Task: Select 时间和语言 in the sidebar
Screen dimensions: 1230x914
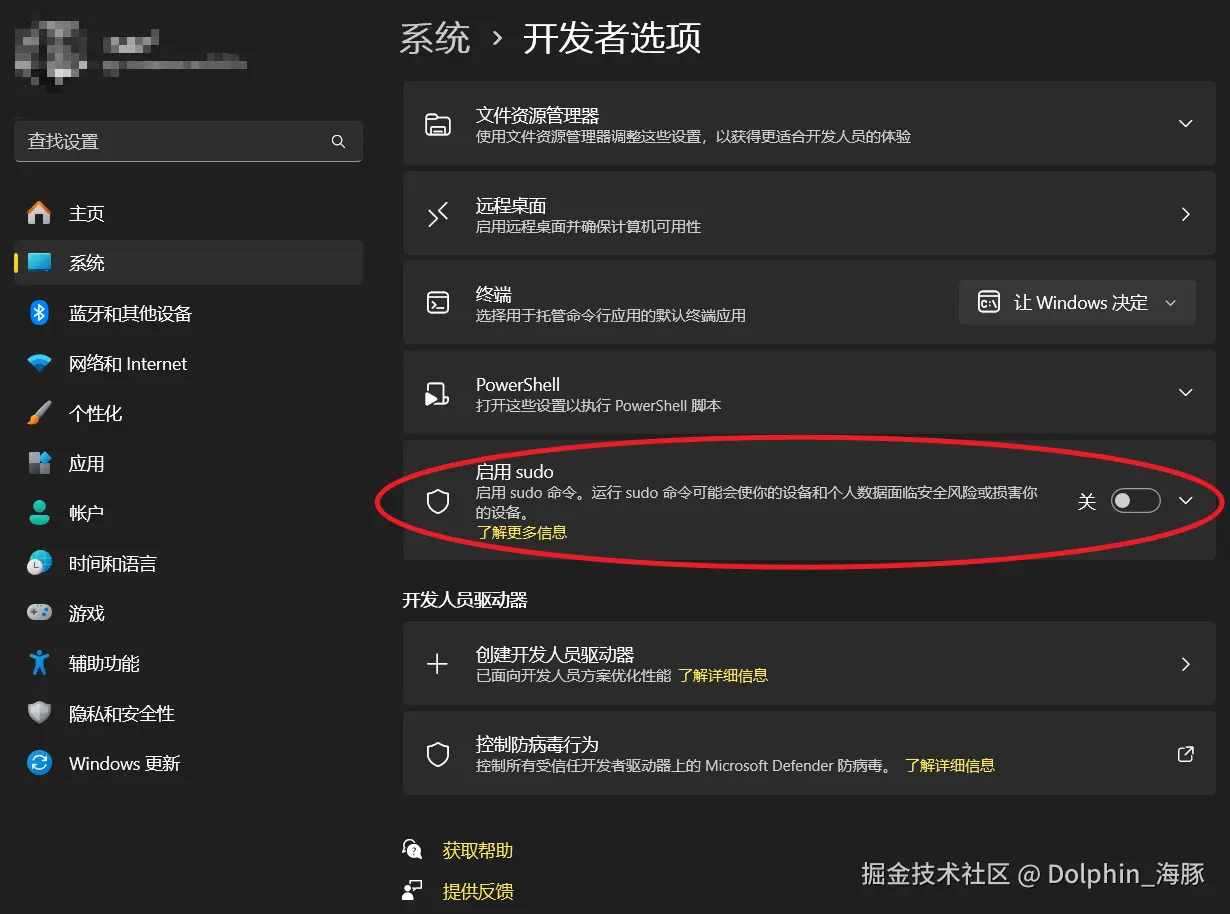Action: pyautogui.click(x=188, y=563)
